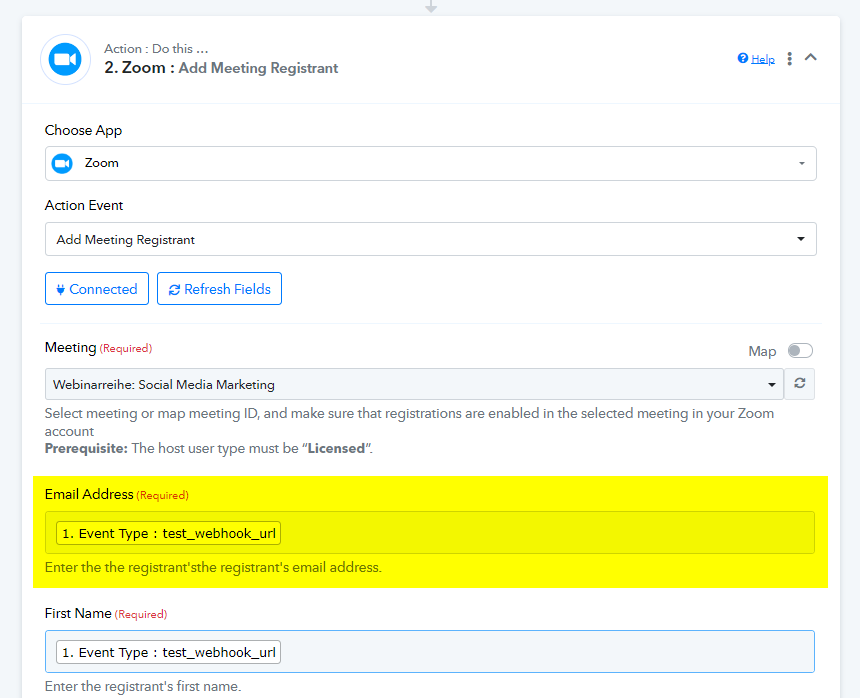Click inside the First Name field
860x698 pixels.
(x=429, y=651)
